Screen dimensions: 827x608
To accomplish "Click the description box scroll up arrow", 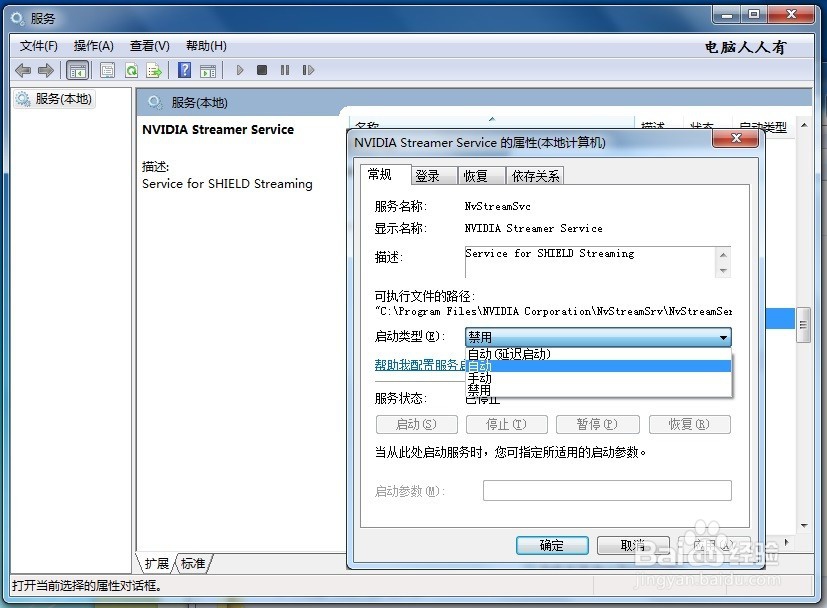I will coord(724,255).
